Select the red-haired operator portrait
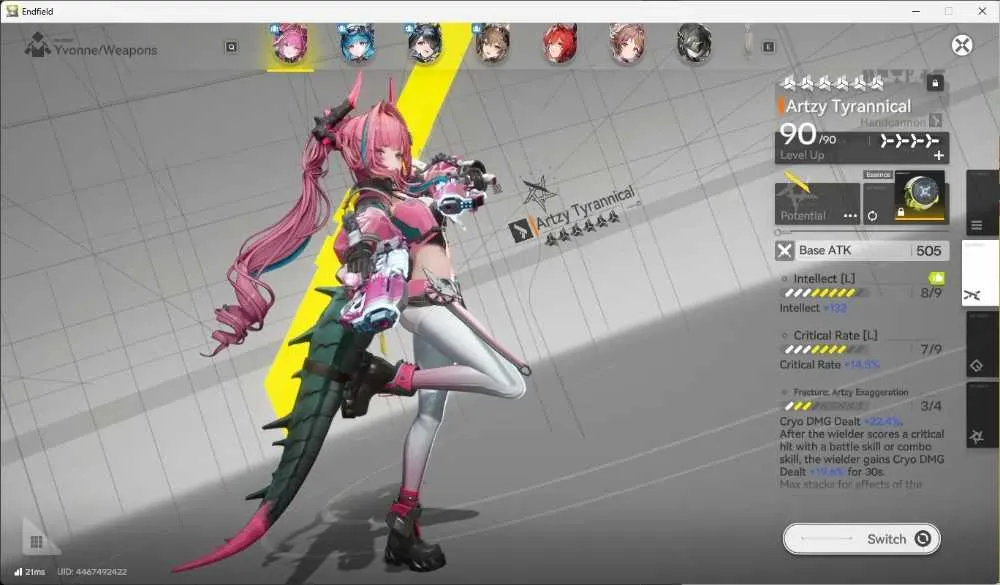 point(560,44)
